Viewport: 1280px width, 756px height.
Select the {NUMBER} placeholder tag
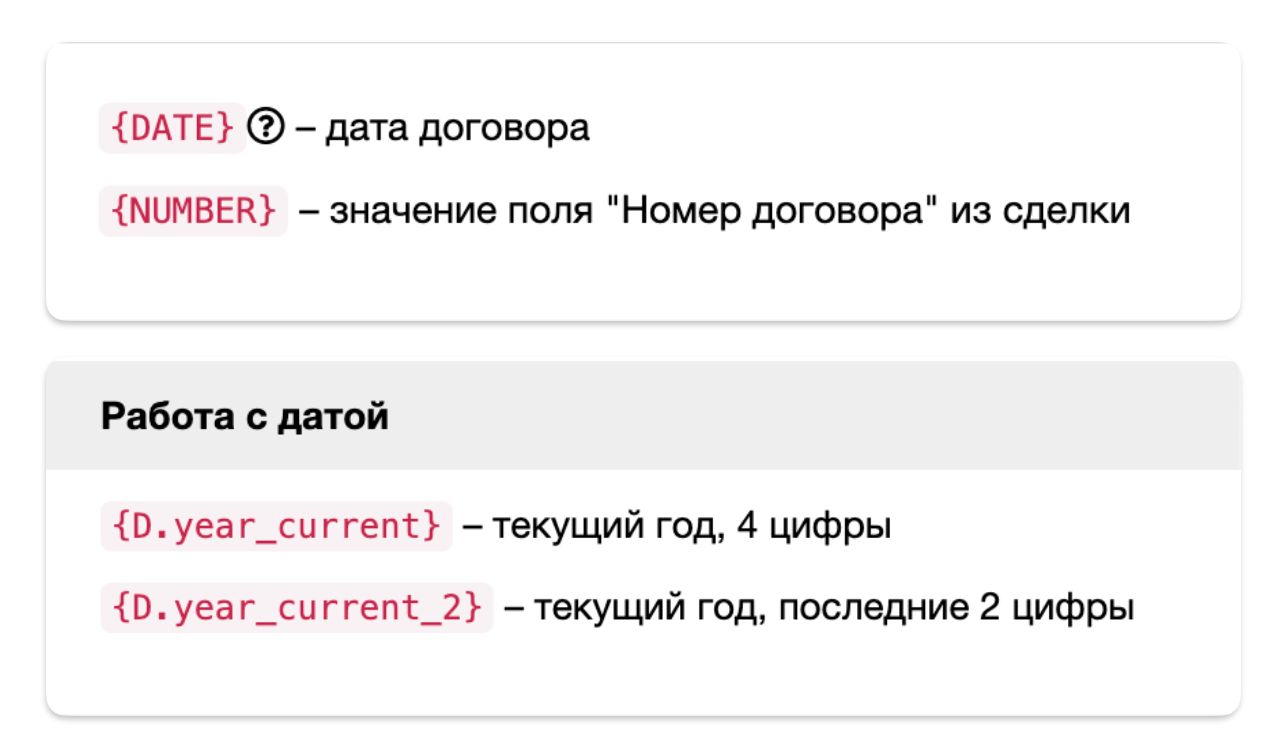point(193,213)
